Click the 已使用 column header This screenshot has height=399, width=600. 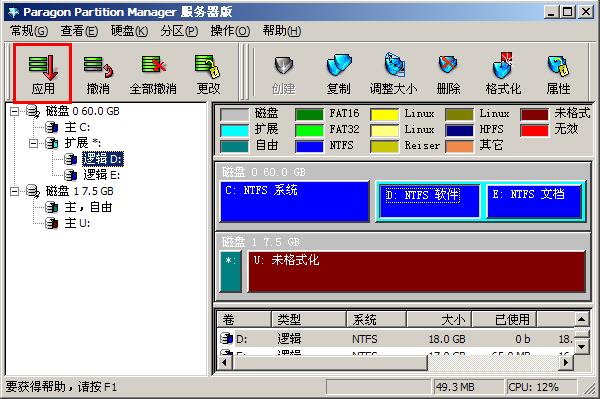(504, 319)
